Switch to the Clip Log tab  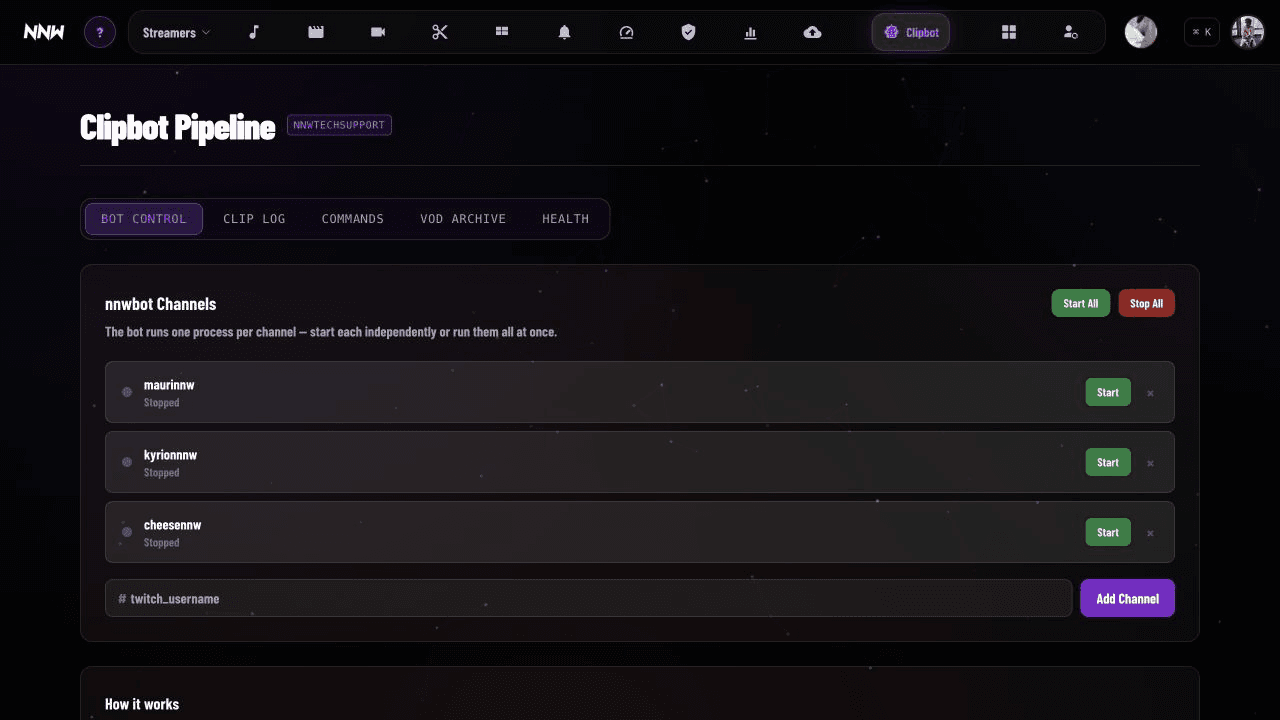tap(254, 219)
